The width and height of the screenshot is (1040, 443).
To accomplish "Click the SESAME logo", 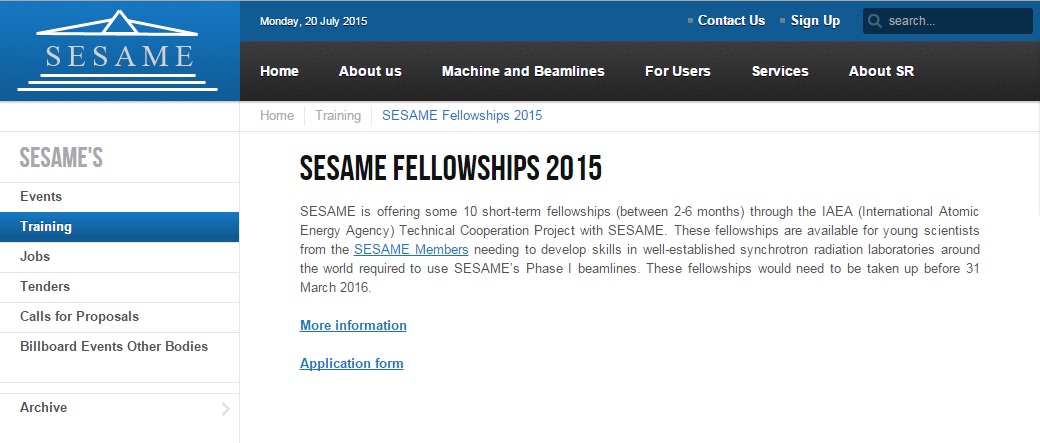I will click(117, 50).
